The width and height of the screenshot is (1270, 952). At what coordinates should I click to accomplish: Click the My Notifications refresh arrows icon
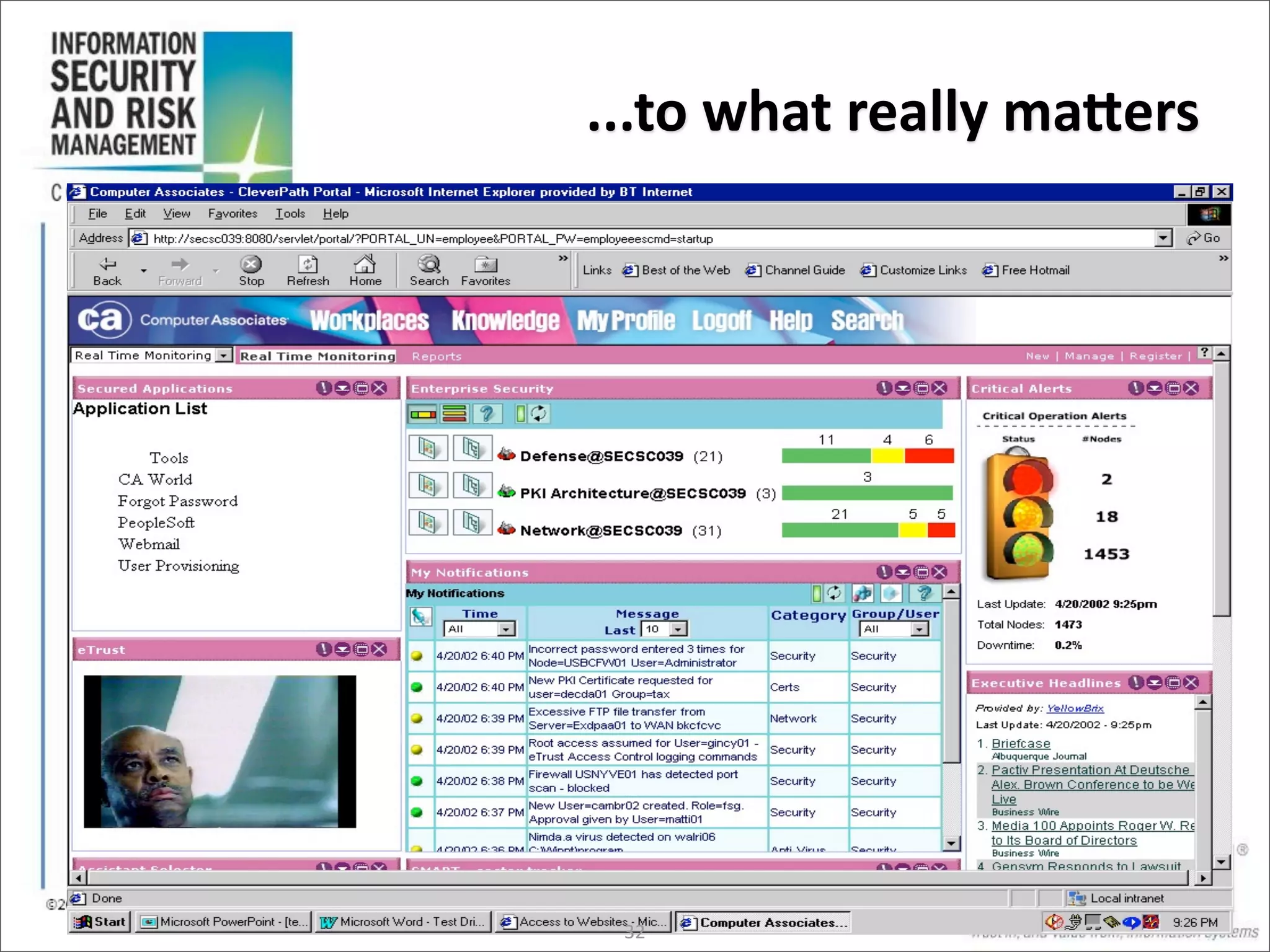(835, 593)
